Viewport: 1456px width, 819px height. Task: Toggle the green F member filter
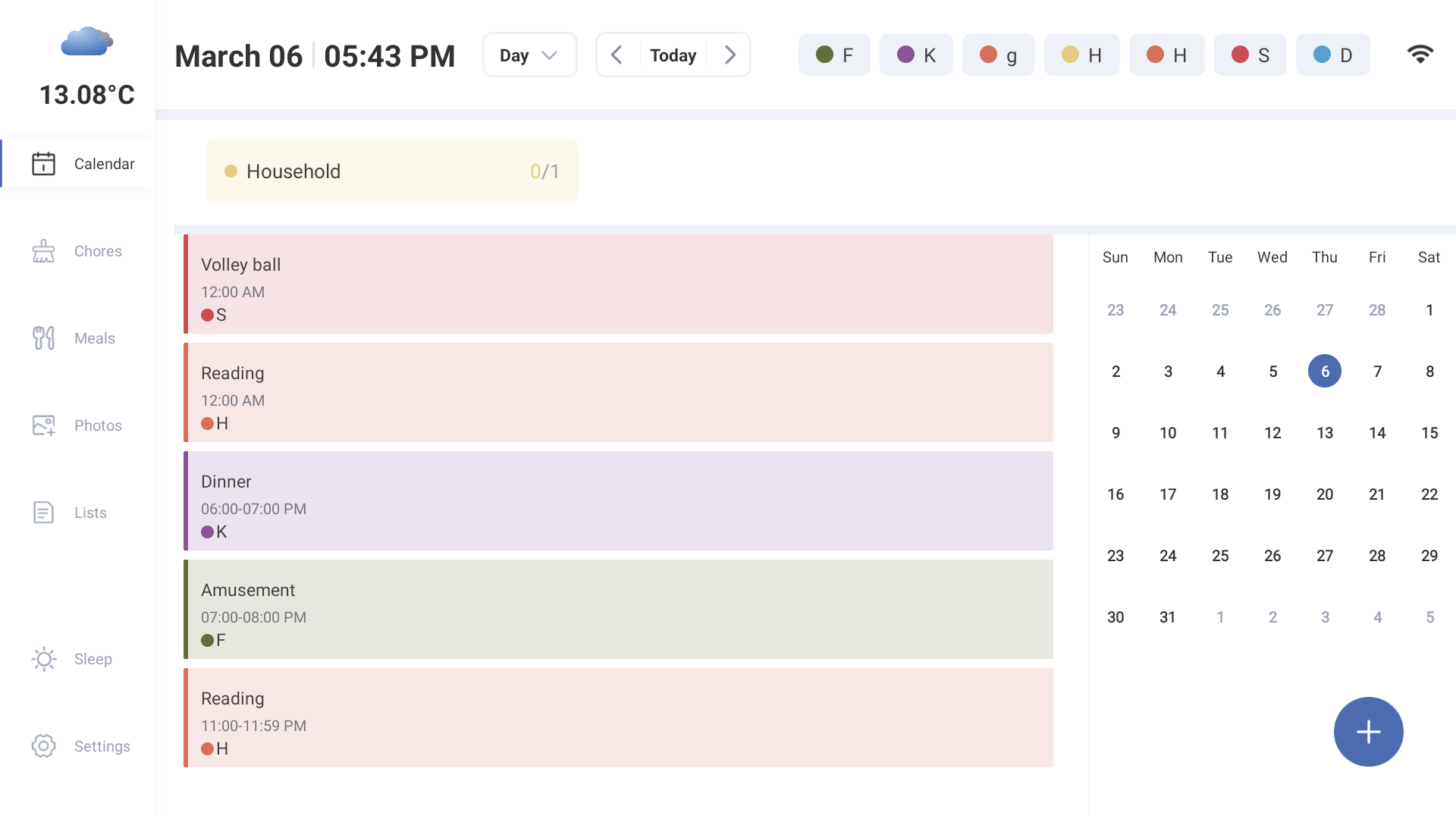point(834,55)
